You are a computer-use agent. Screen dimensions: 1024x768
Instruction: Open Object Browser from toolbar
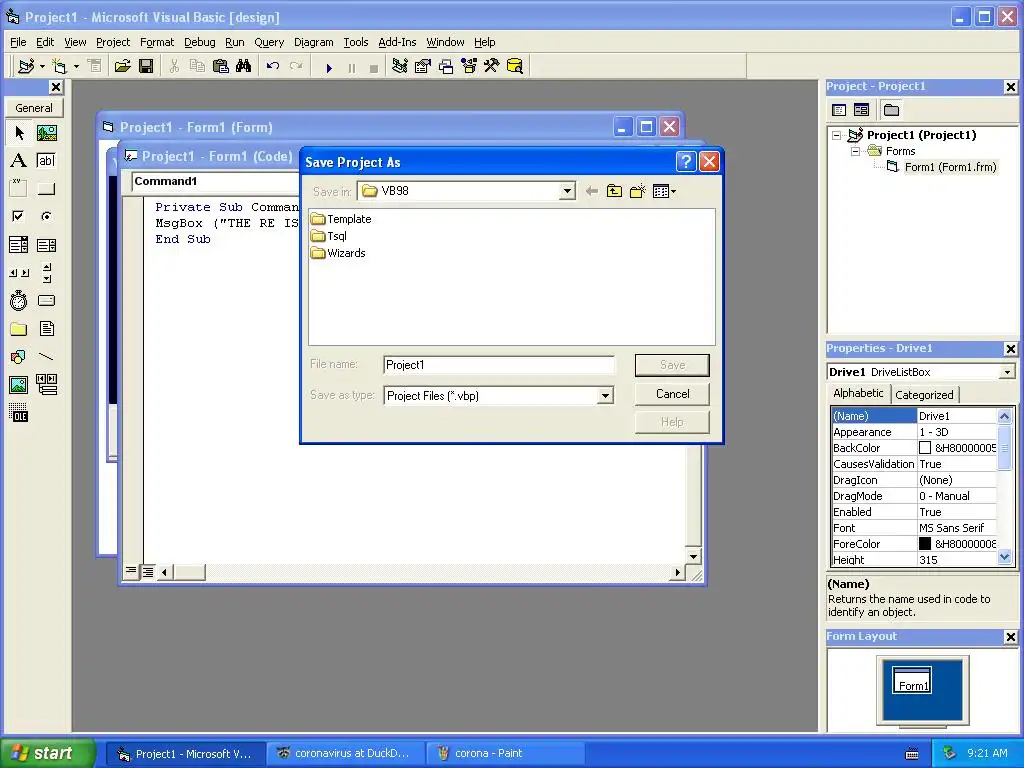(x=469, y=66)
